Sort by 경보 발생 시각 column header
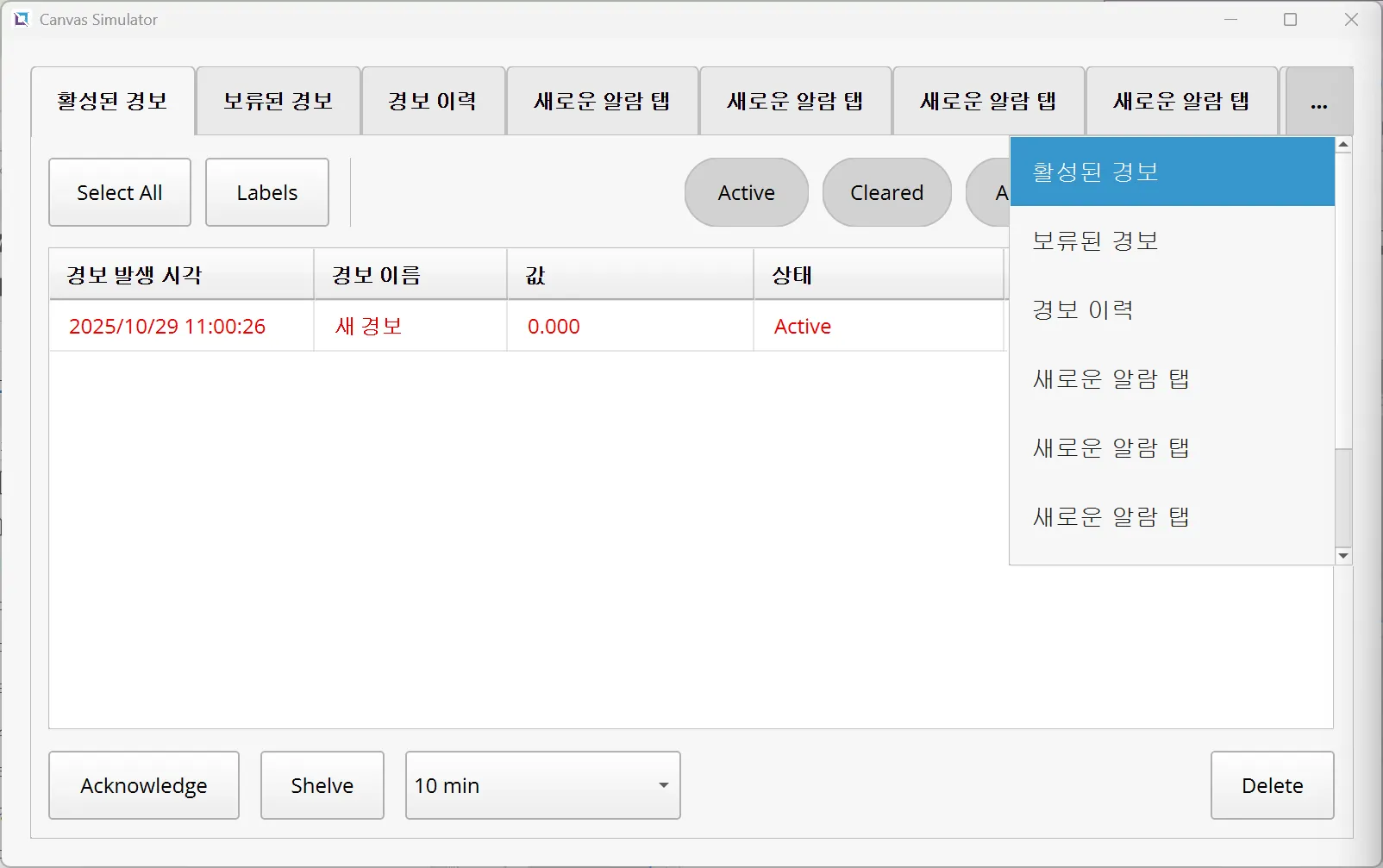Screen dimensions: 1383x868 (181, 275)
